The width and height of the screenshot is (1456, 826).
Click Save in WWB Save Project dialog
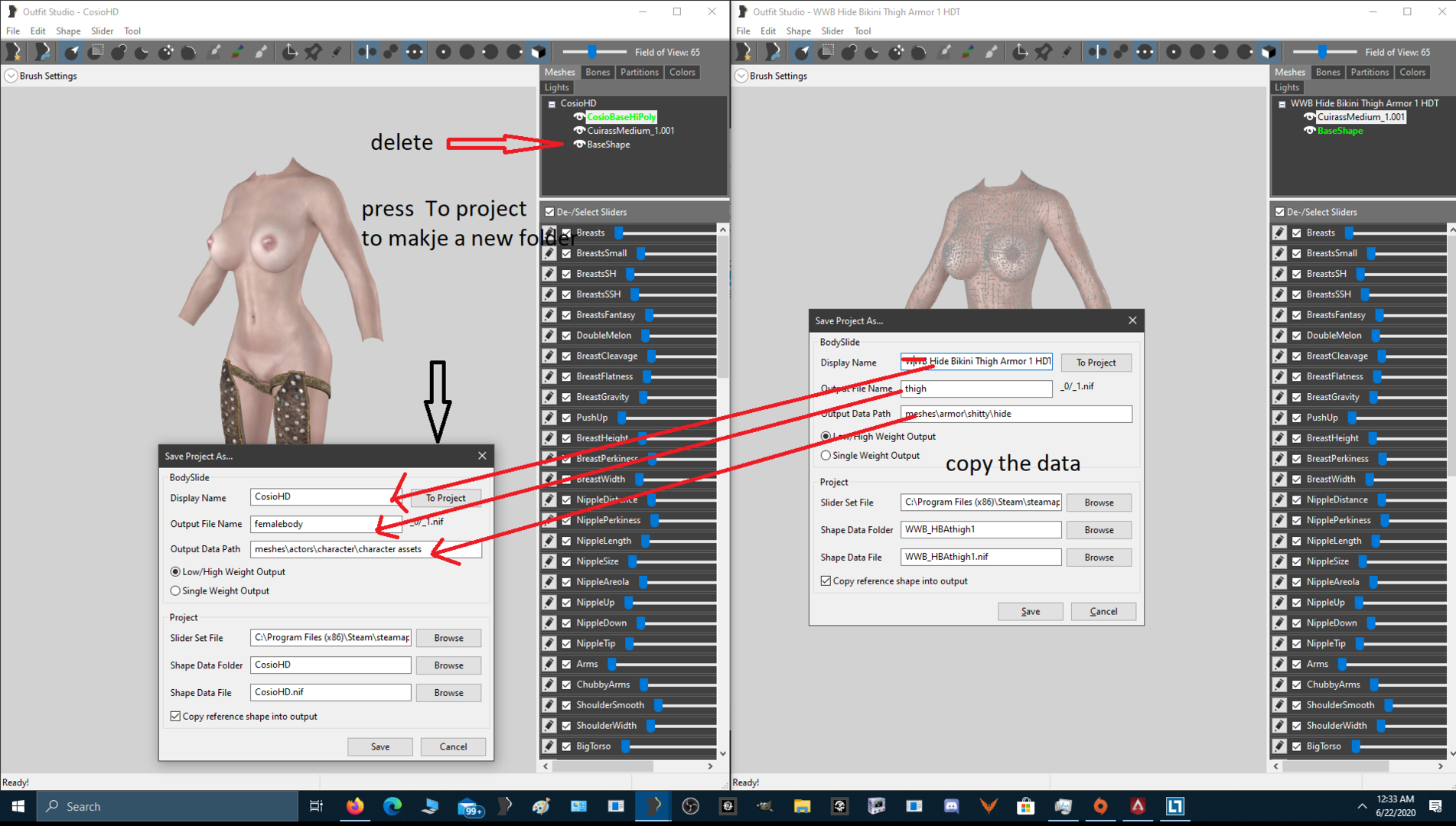pyautogui.click(x=1031, y=611)
